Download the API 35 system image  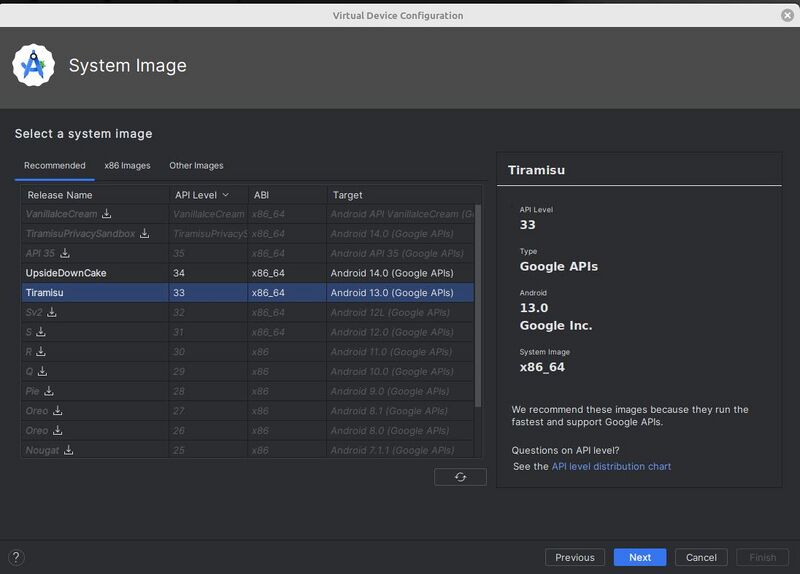click(65, 253)
